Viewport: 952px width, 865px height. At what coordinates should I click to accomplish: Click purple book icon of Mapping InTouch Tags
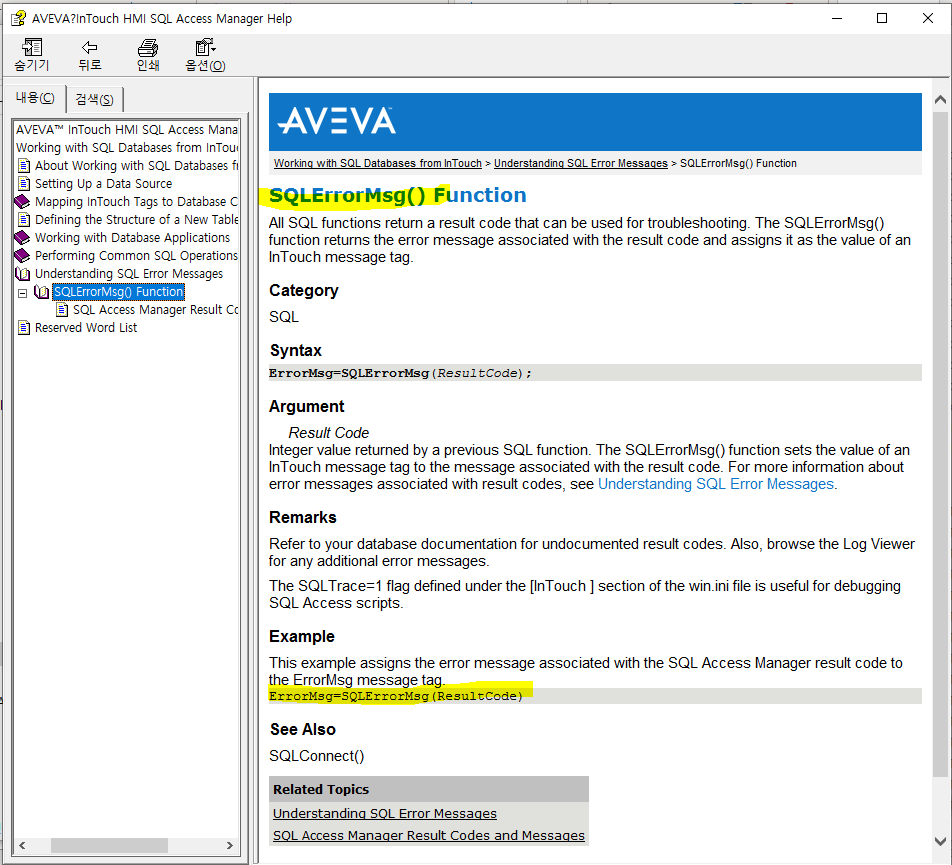(x=22, y=202)
